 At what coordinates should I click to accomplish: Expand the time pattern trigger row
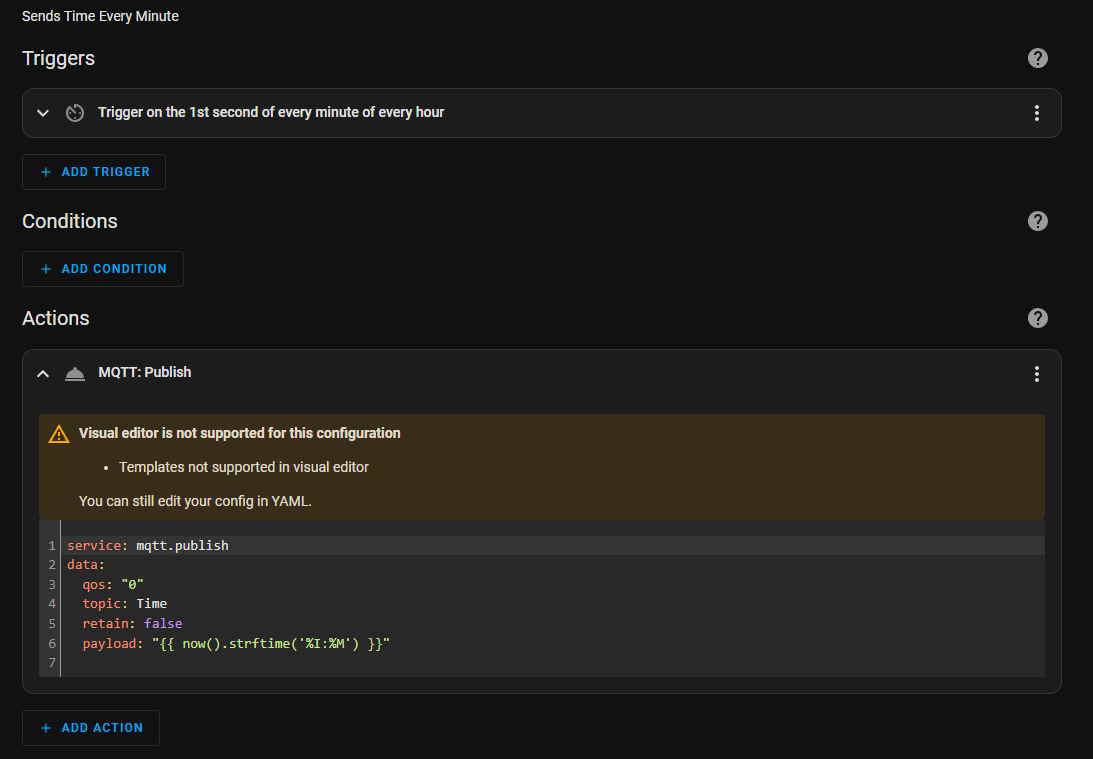[x=43, y=113]
